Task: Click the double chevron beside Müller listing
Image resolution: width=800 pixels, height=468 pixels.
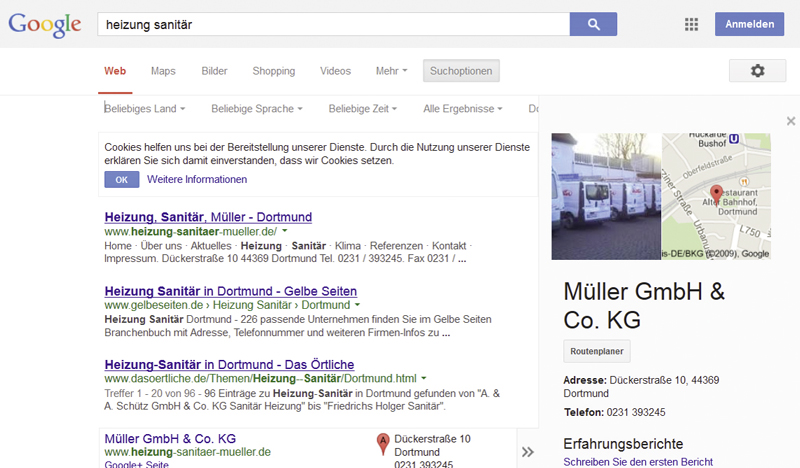Action: click(x=528, y=452)
